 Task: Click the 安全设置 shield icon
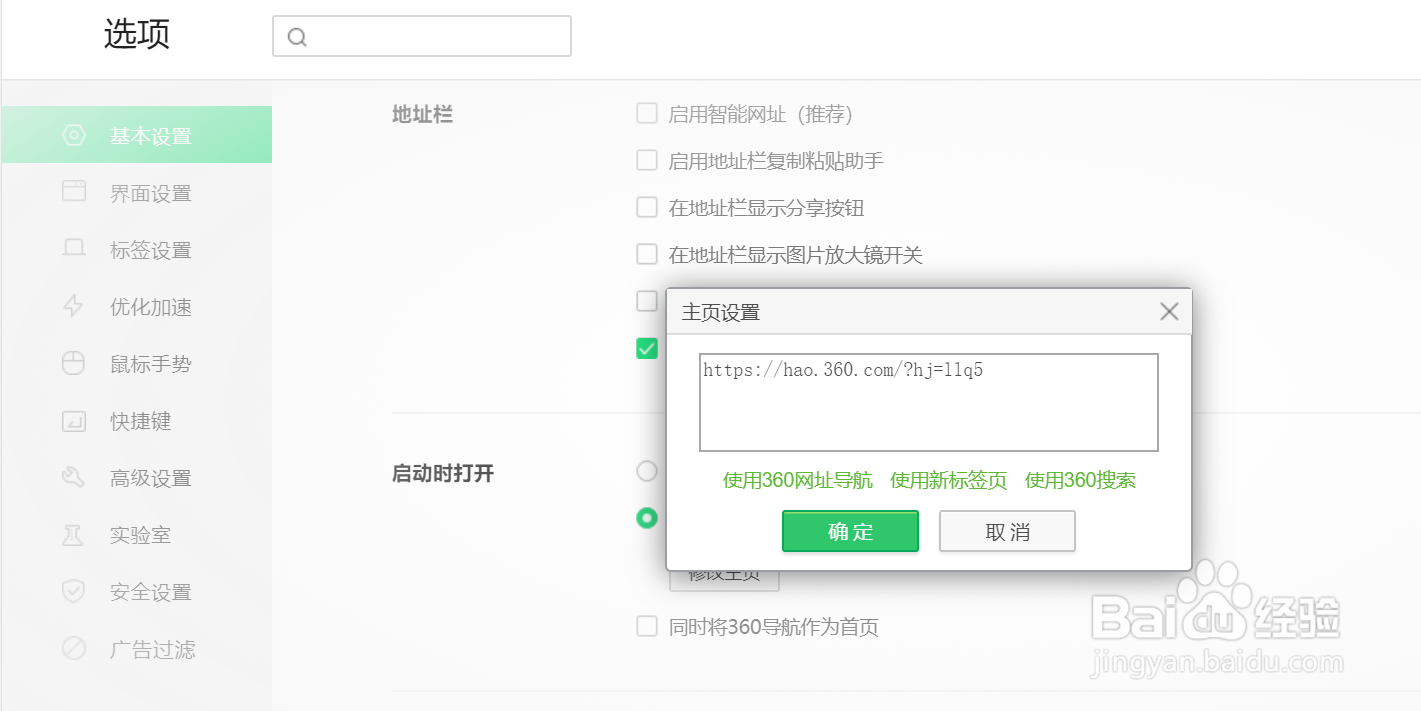coord(74,592)
